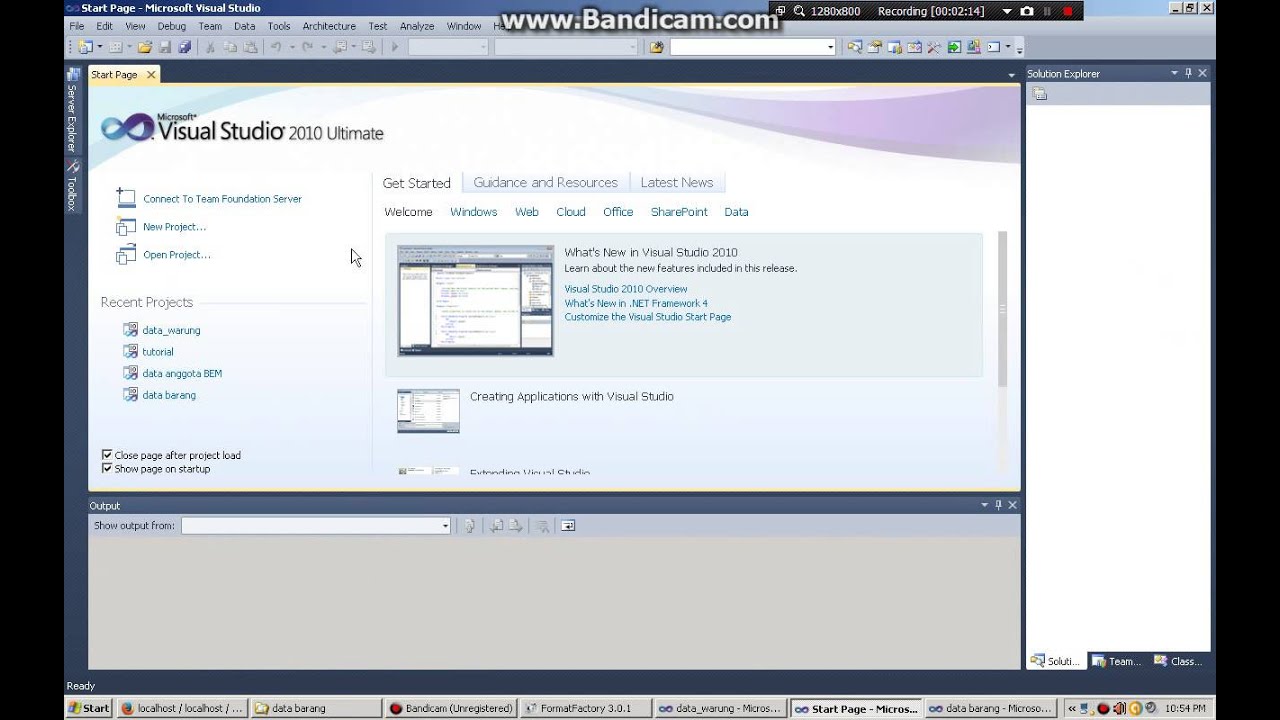Click the New Project... link
This screenshot has width=1280, height=720.
click(174, 227)
